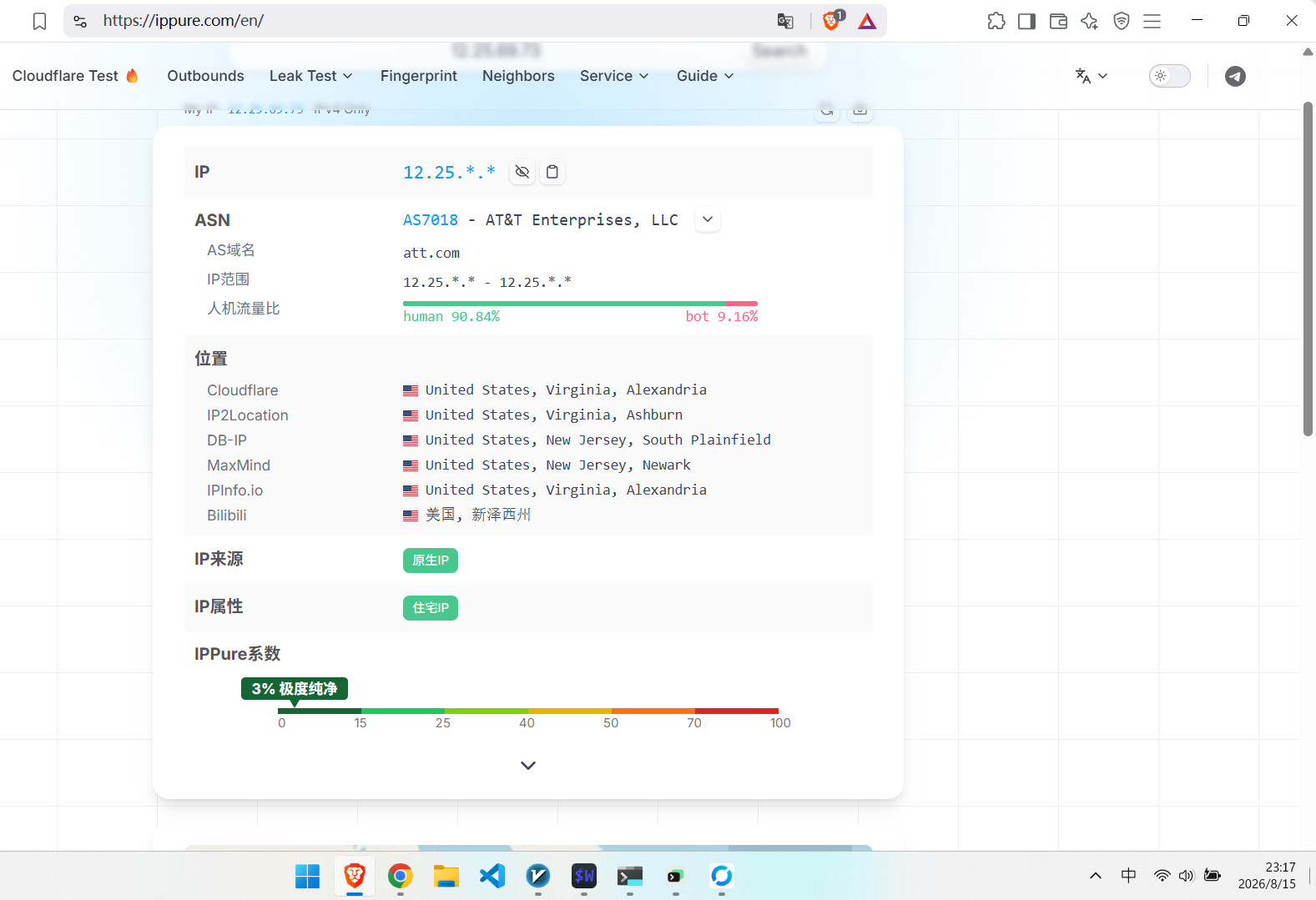Switch the Chinese input method indicator
This screenshot has width=1316, height=900.
pyautogui.click(x=1128, y=876)
